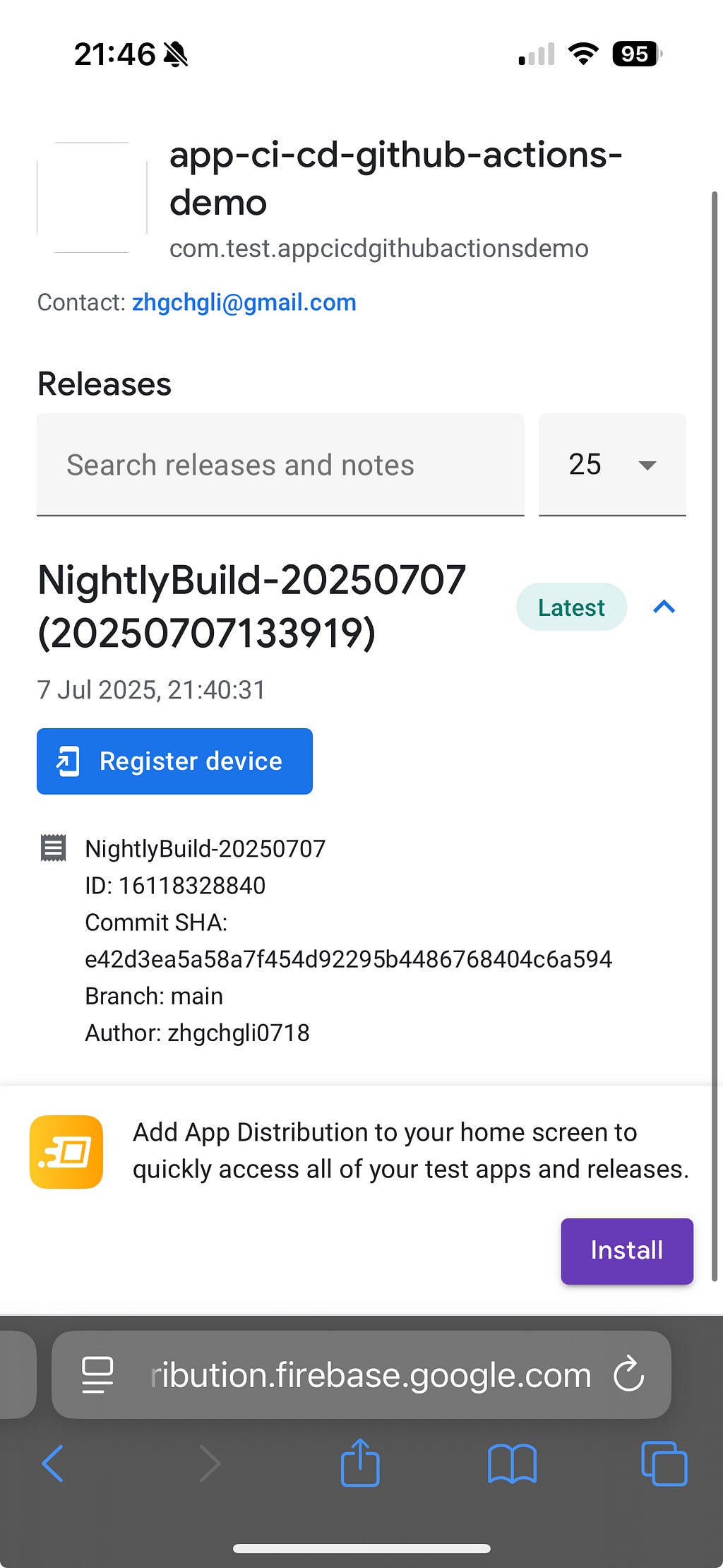Open the bookmarks book icon
The width and height of the screenshot is (723, 1568).
(x=512, y=1463)
